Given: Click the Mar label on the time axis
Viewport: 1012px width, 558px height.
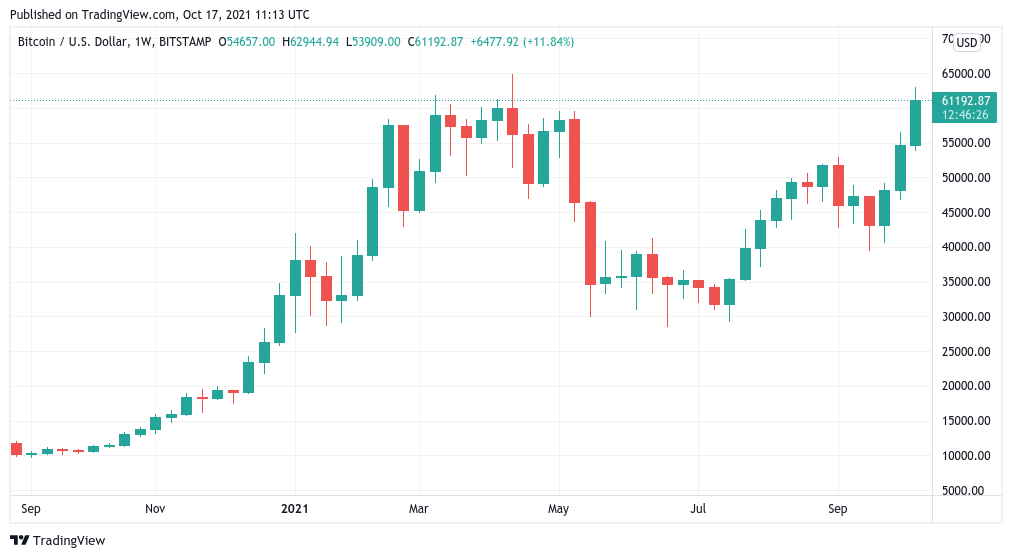Looking at the screenshot, I should [x=419, y=509].
